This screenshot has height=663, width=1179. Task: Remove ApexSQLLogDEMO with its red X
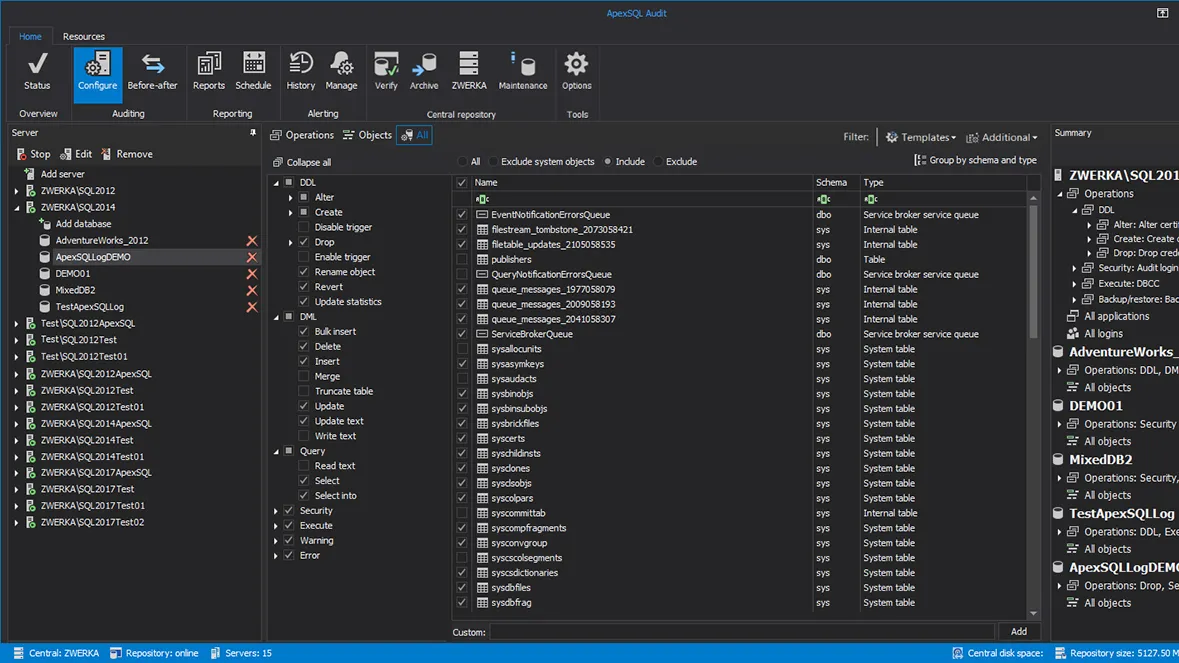click(252, 257)
